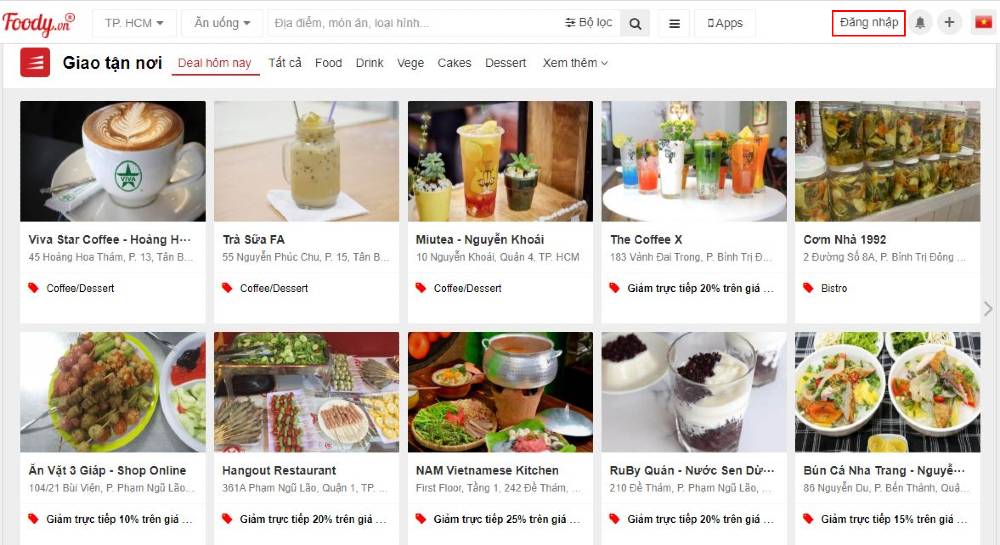
Task: Click the Đăng nhập login button
Action: [869, 23]
